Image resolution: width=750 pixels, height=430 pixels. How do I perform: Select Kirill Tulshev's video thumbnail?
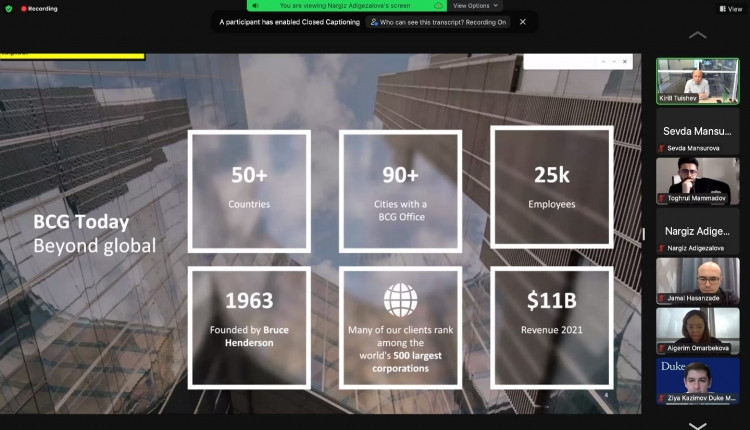pos(697,81)
